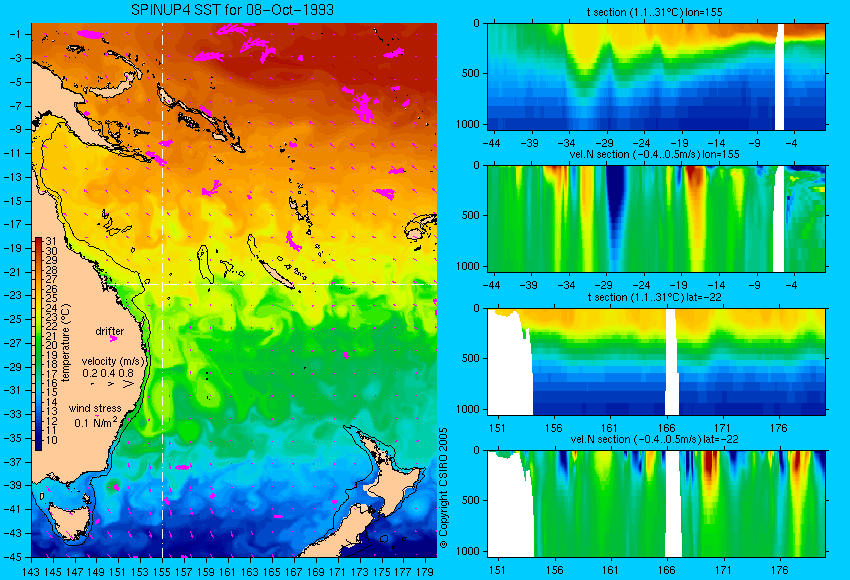Select the "t section (1.1..31°C) lon=155" heading
This screenshot has width=850, height=580.
pos(654,12)
